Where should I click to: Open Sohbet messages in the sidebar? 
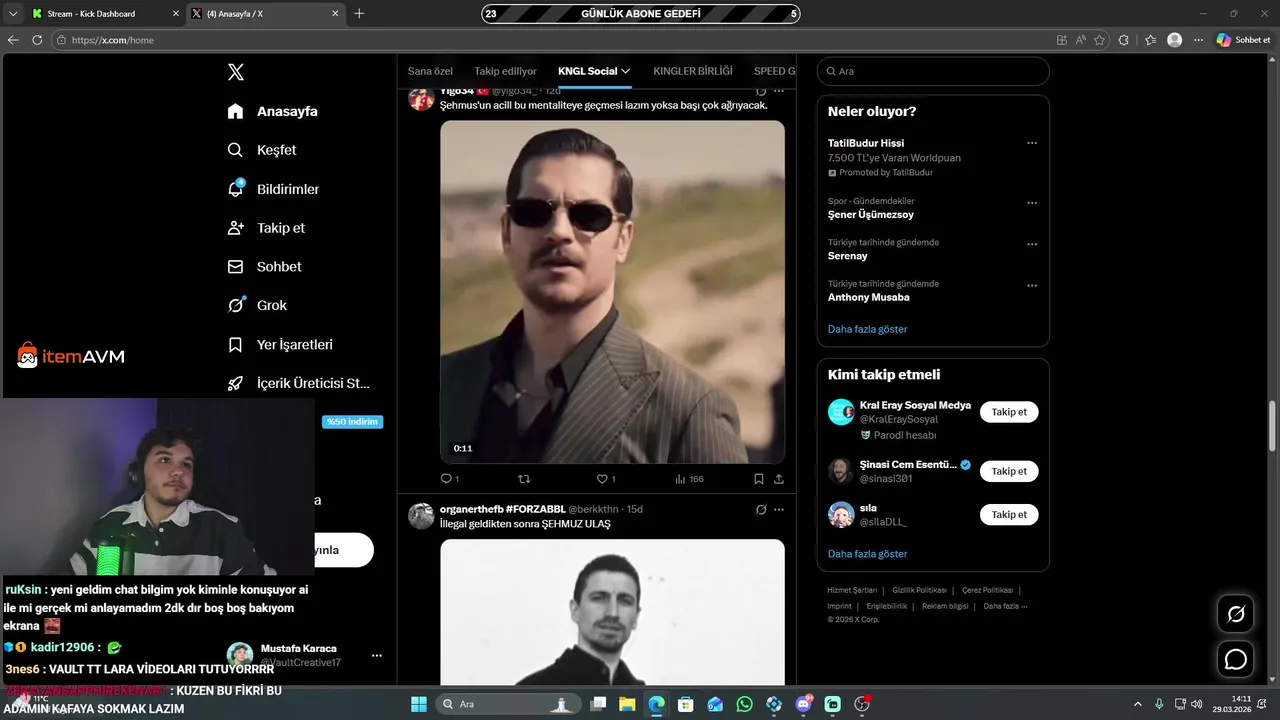click(x=264, y=267)
